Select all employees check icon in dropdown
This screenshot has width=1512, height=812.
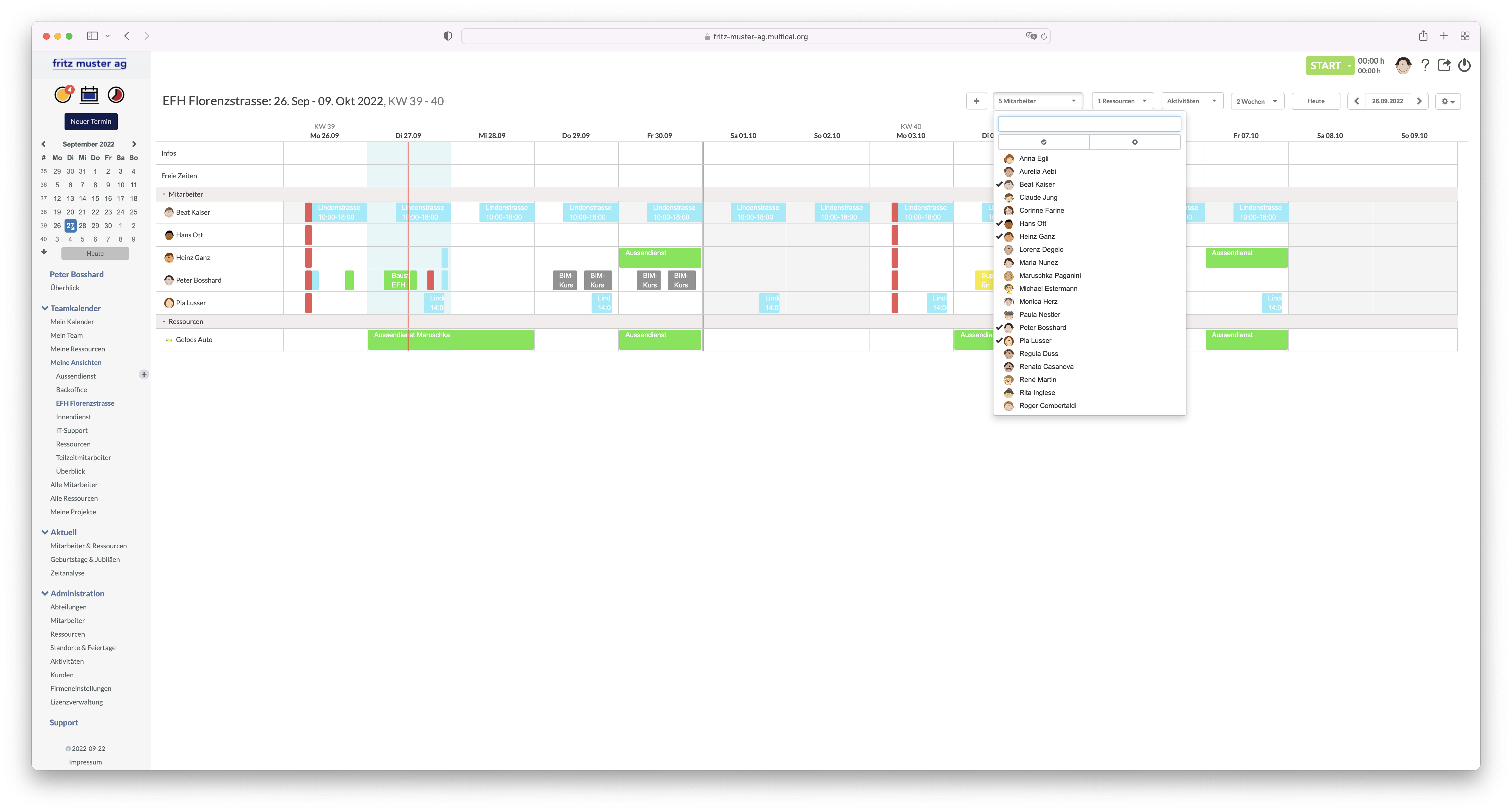[1043, 142]
